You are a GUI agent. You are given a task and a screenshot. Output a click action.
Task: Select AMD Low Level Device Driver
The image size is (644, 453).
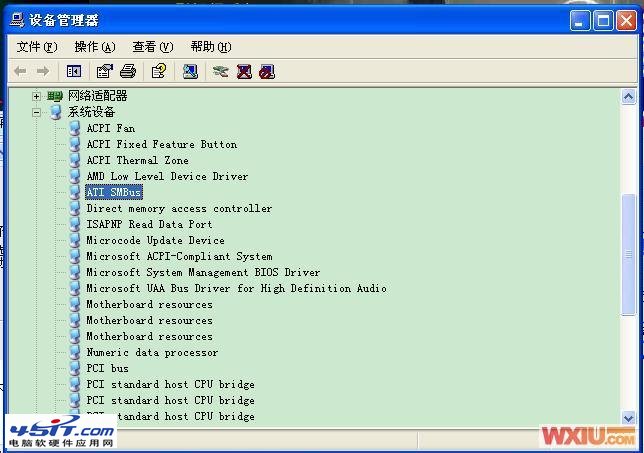coord(167,177)
